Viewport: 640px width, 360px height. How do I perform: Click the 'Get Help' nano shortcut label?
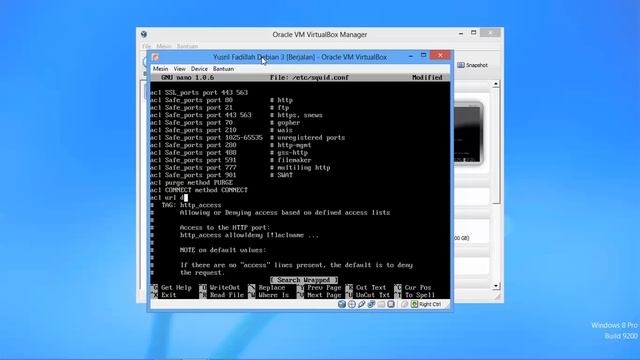(176, 288)
